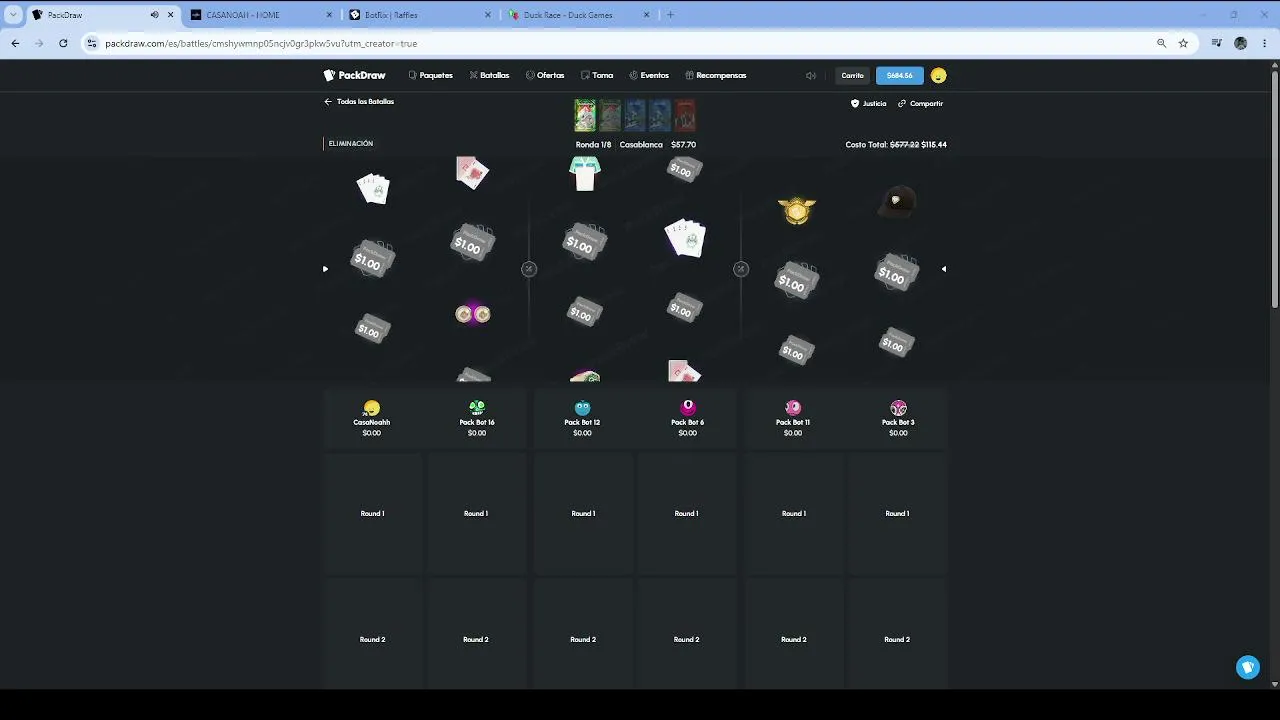This screenshot has width=1280, height=720.
Task: Click the $684.56 balance button
Action: click(900, 75)
